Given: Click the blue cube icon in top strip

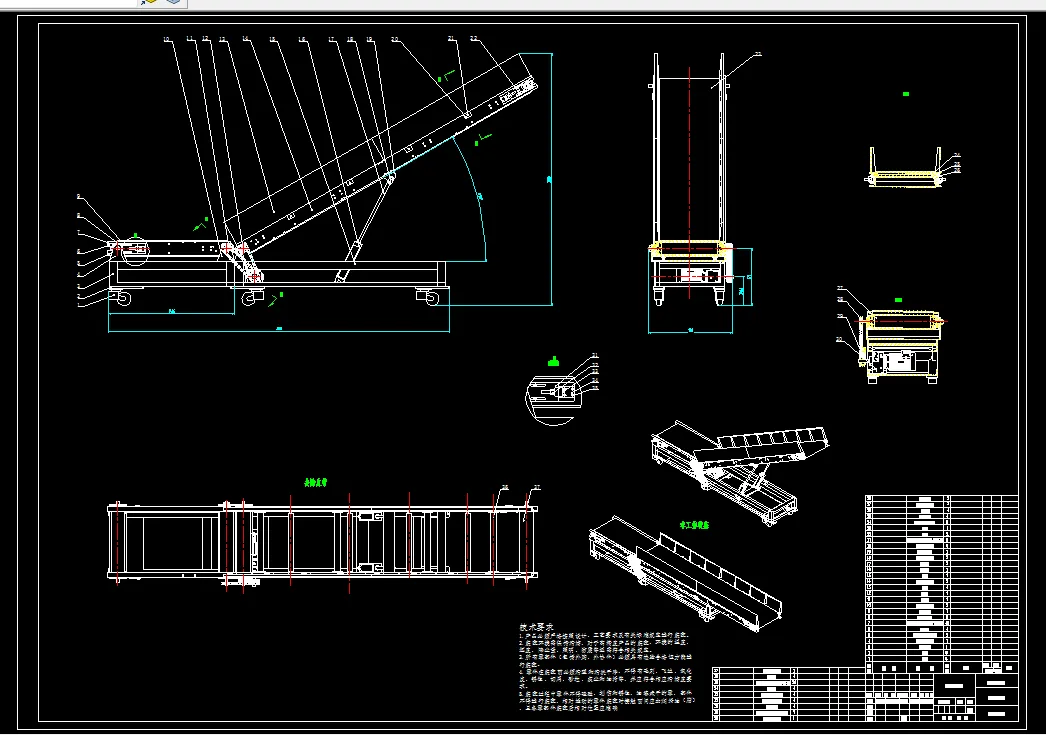Looking at the screenshot, I should point(173,2).
